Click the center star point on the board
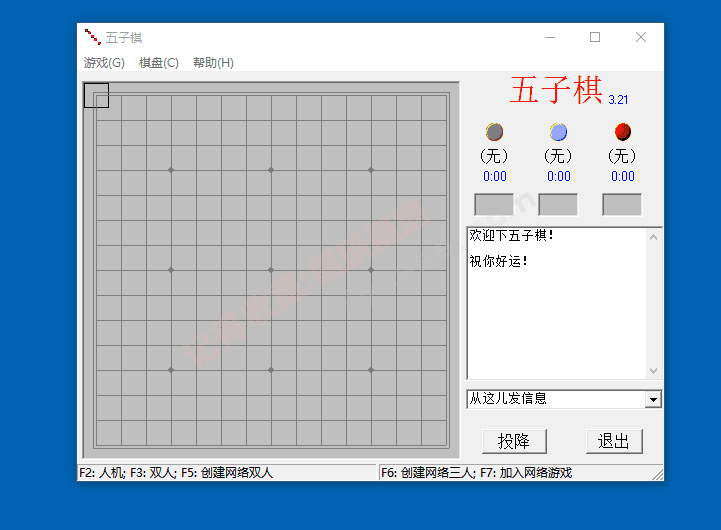The height and width of the screenshot is (530, 721). click(x=271, y=270)
